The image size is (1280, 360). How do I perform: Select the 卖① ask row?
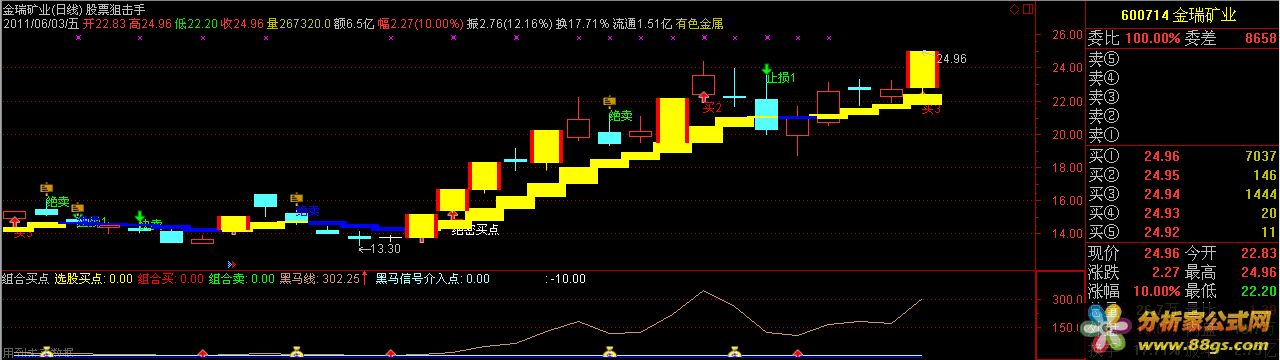[1183, 134]
